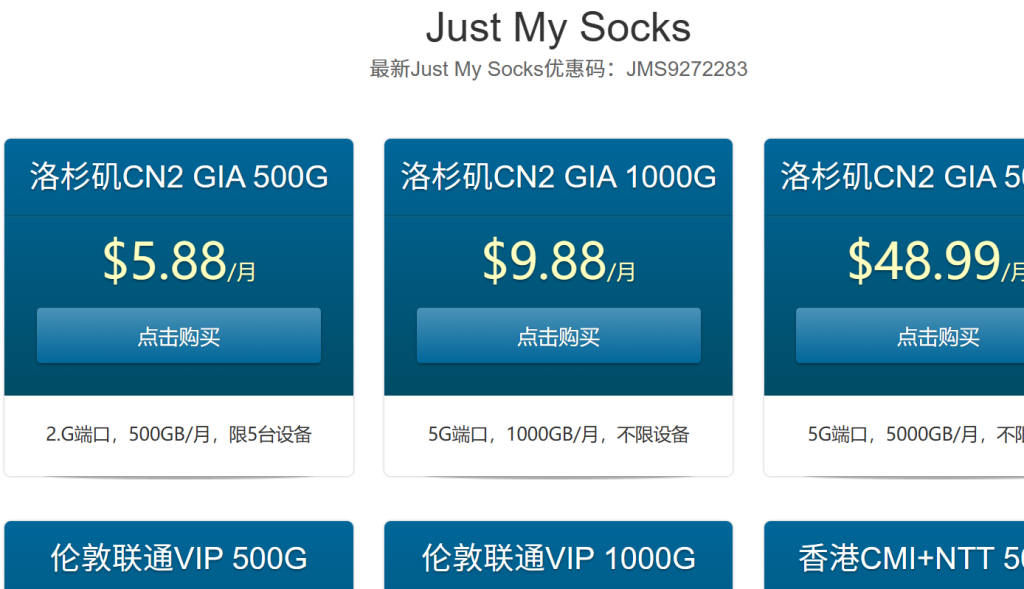The height and width of the screenshot is (589, 1024).
Task: Open the 伦敦联通VIP 500G plan header
Action: pos(179,558)
